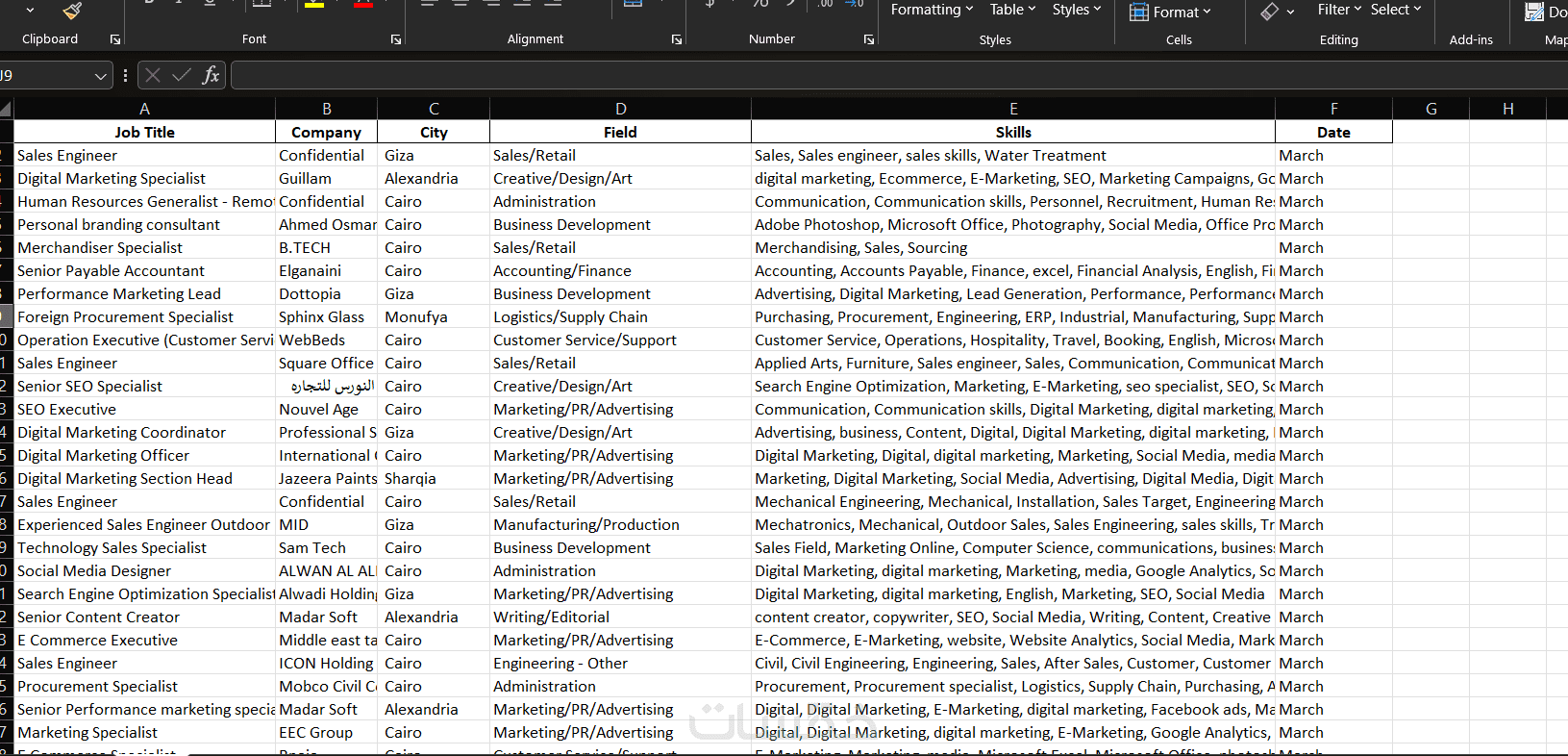Select the Accounting/Finance field cell

(x=620, y=270)
